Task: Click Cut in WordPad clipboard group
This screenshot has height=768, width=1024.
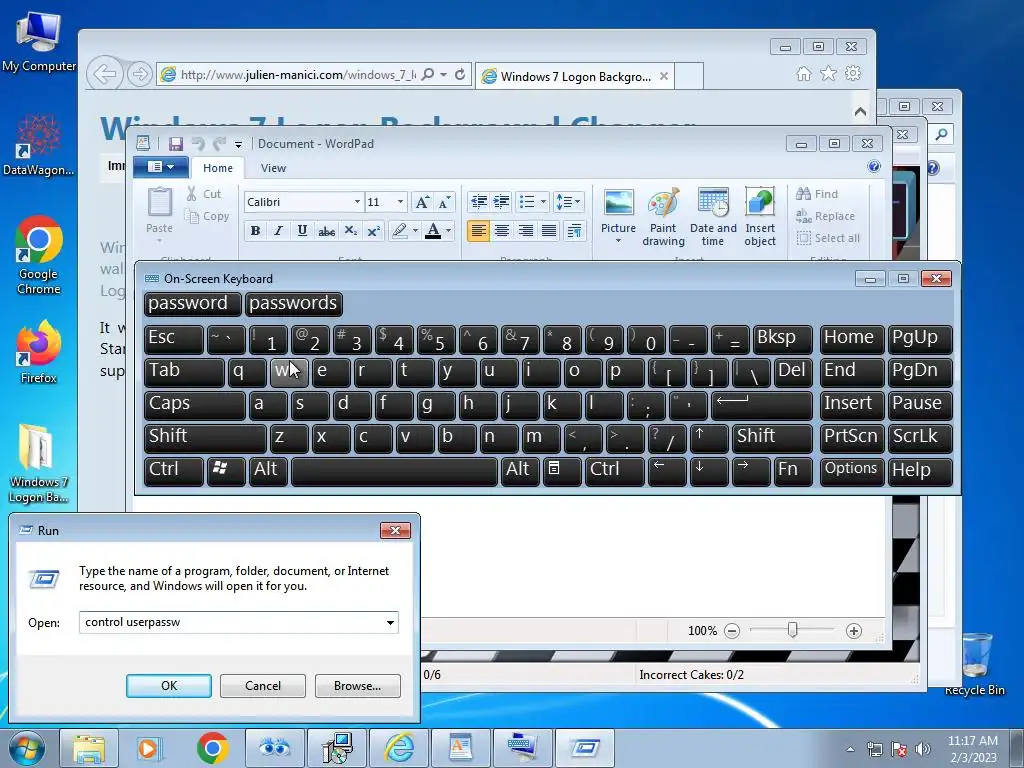Action: (204, 194)
